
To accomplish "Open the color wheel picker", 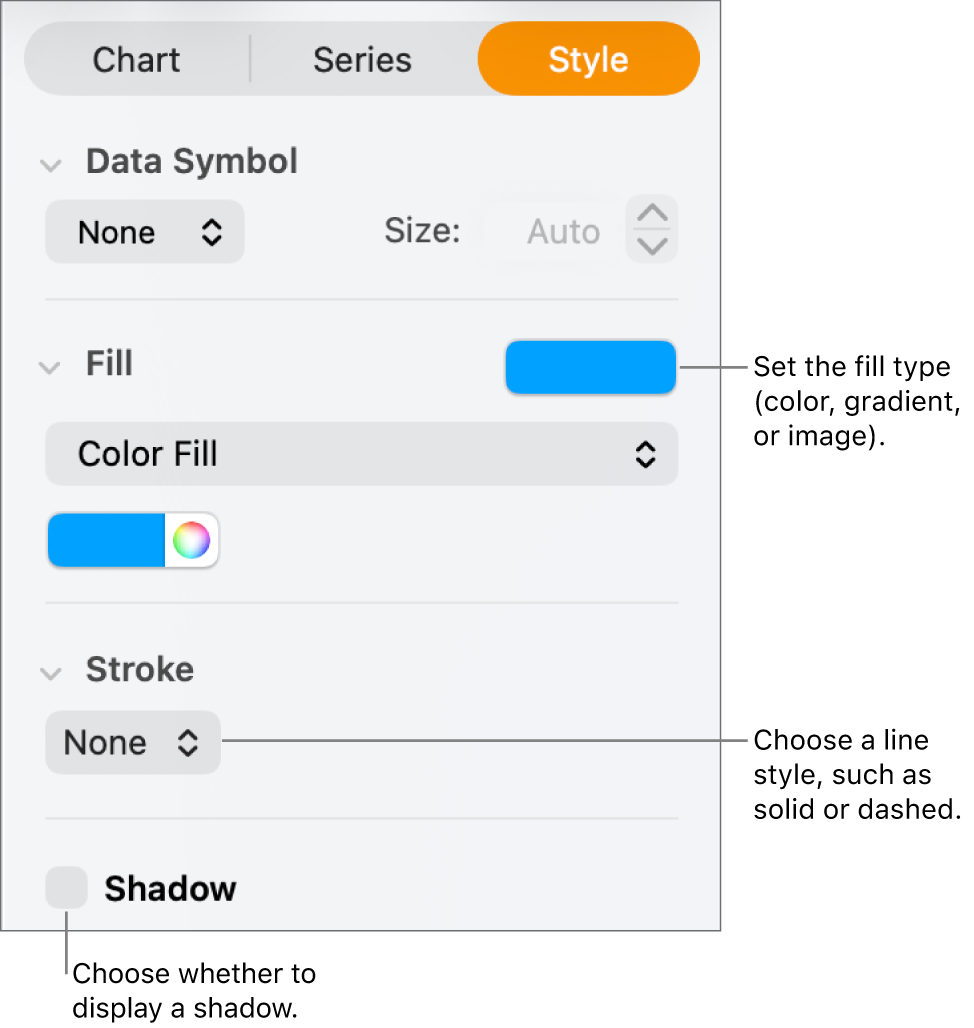I will 192,540.
